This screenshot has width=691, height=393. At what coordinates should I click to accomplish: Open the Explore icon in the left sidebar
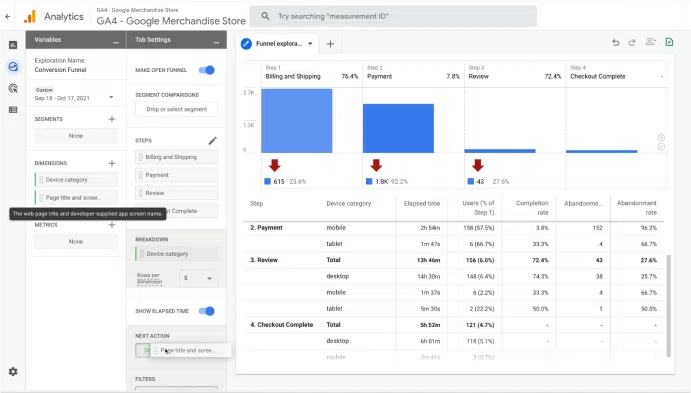(x=13, y=67)
